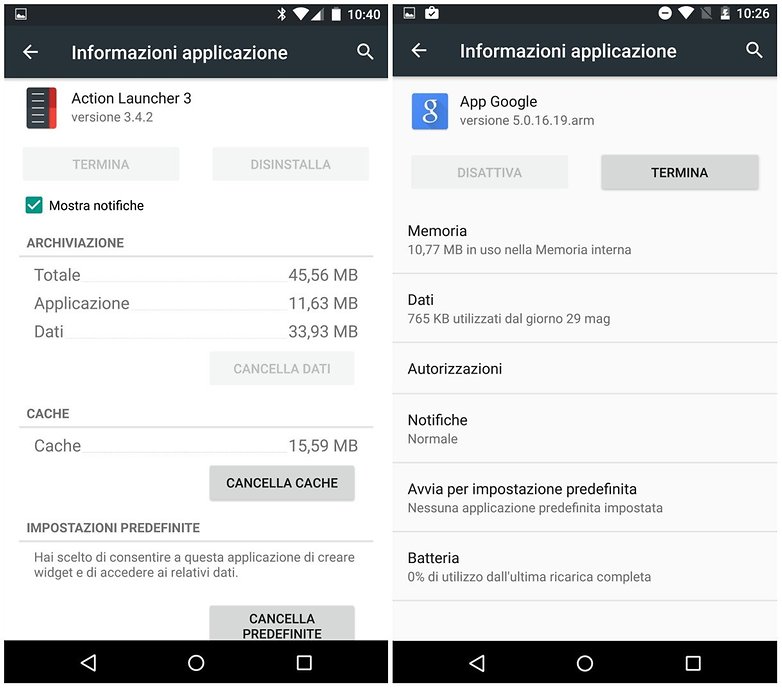Tap Android home button below Action Launcher screen
The image size is (782, 688).
[x=196, y=663]
